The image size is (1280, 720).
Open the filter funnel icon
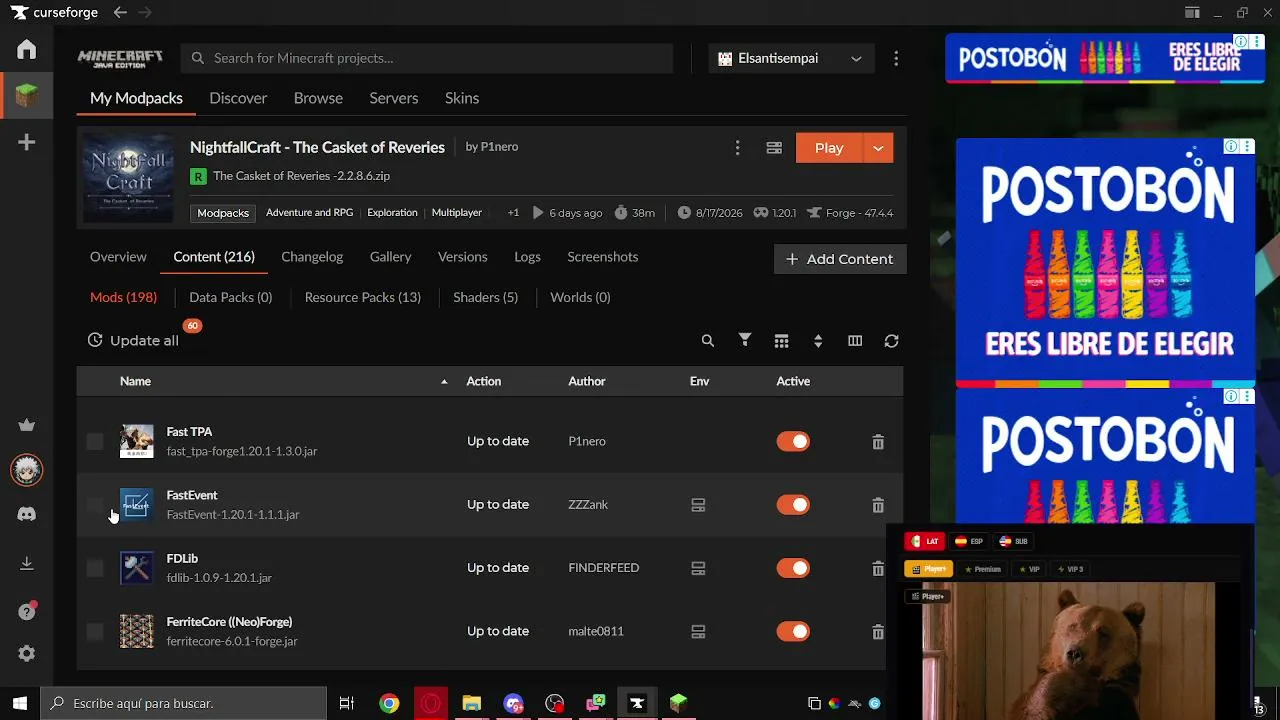click(x=745, y=340)
